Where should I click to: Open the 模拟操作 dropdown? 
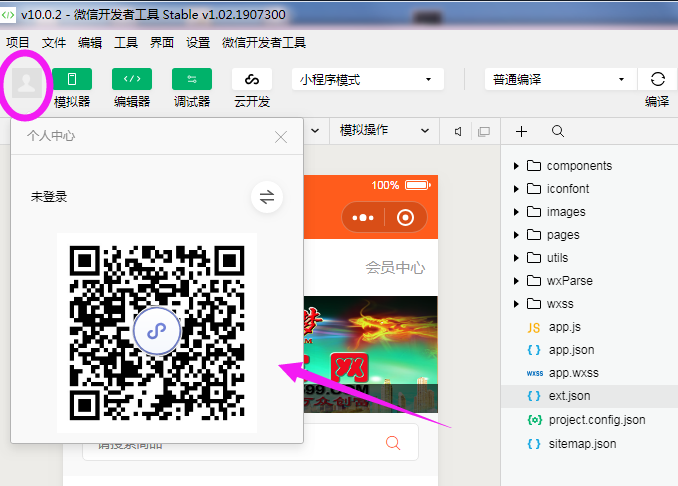click(384, 130)
